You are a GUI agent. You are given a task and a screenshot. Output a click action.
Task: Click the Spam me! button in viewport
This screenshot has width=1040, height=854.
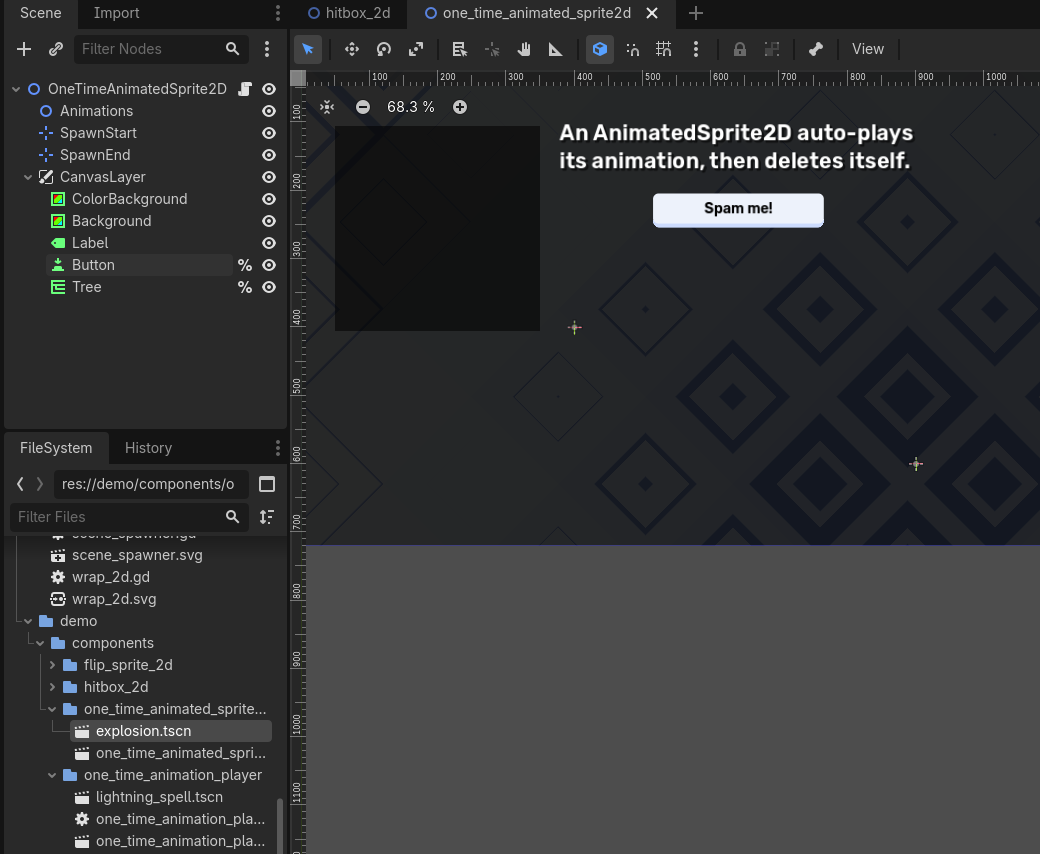738,210
